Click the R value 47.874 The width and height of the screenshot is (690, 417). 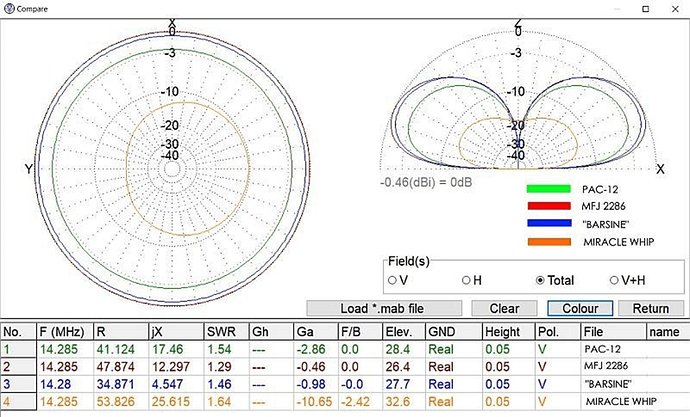point(115,366)
